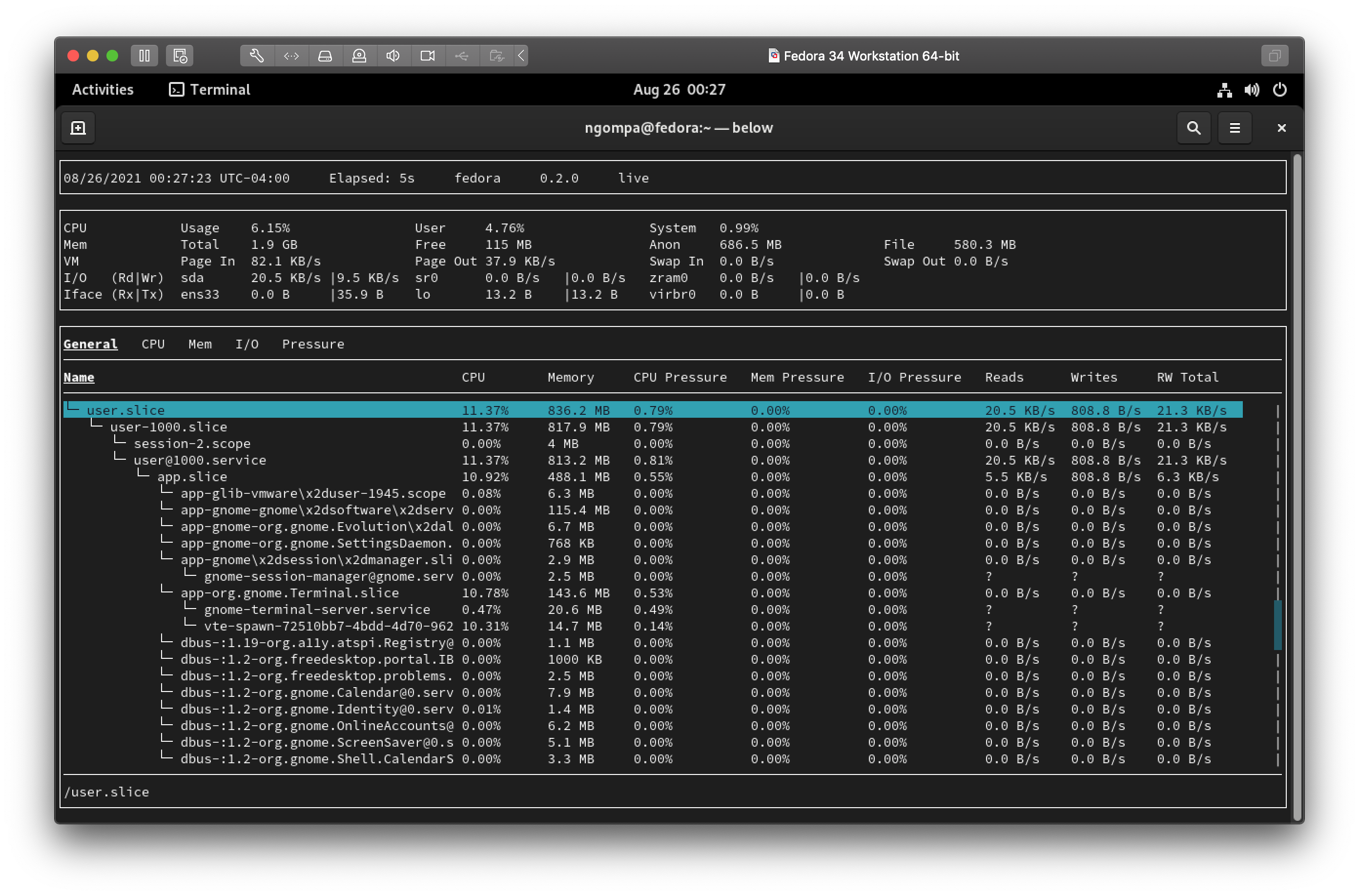Select the user.slice row
The height and width of the screenshot is (896, 1359).
[x=653, y=410]
